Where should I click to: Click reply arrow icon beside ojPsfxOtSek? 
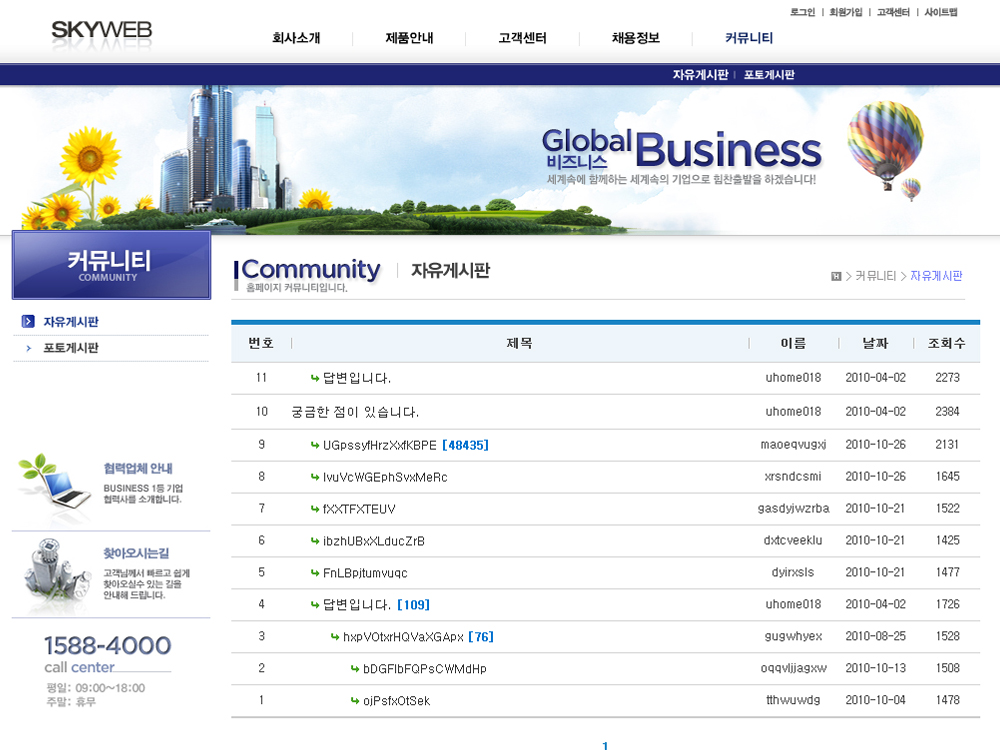355,701
